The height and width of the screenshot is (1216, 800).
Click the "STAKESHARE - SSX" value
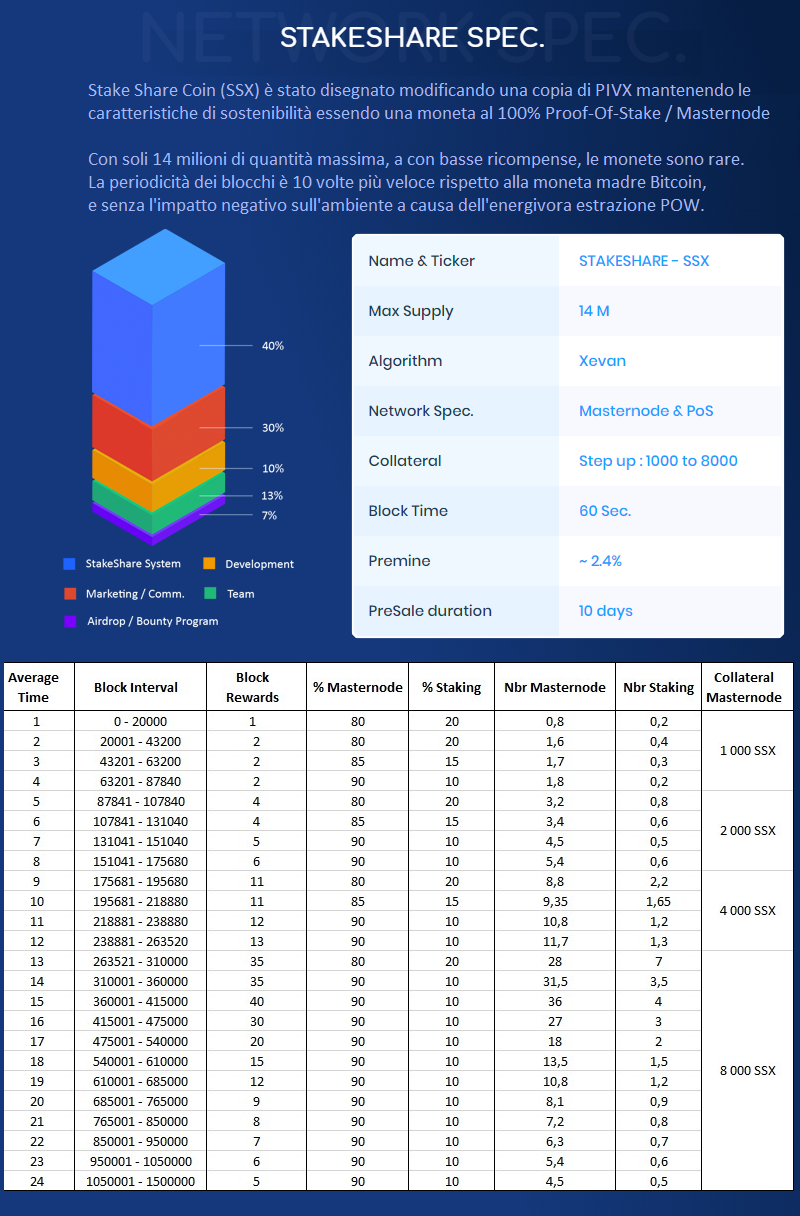tap(644, 261)
